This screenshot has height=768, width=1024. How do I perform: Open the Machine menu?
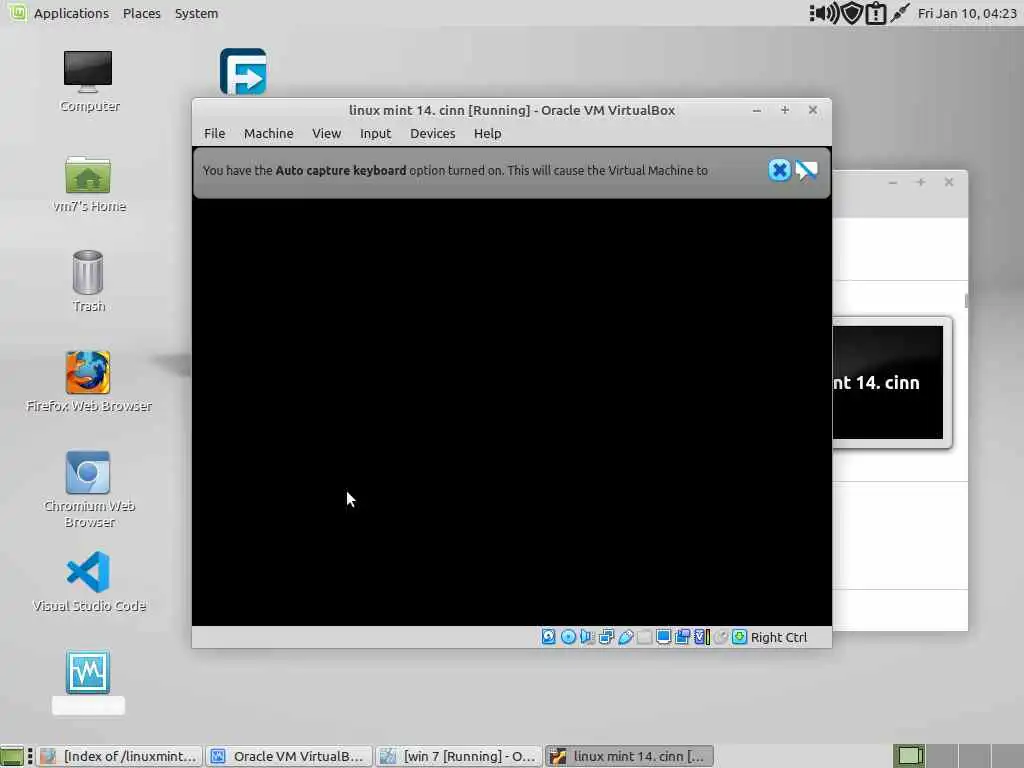(268, 133)
